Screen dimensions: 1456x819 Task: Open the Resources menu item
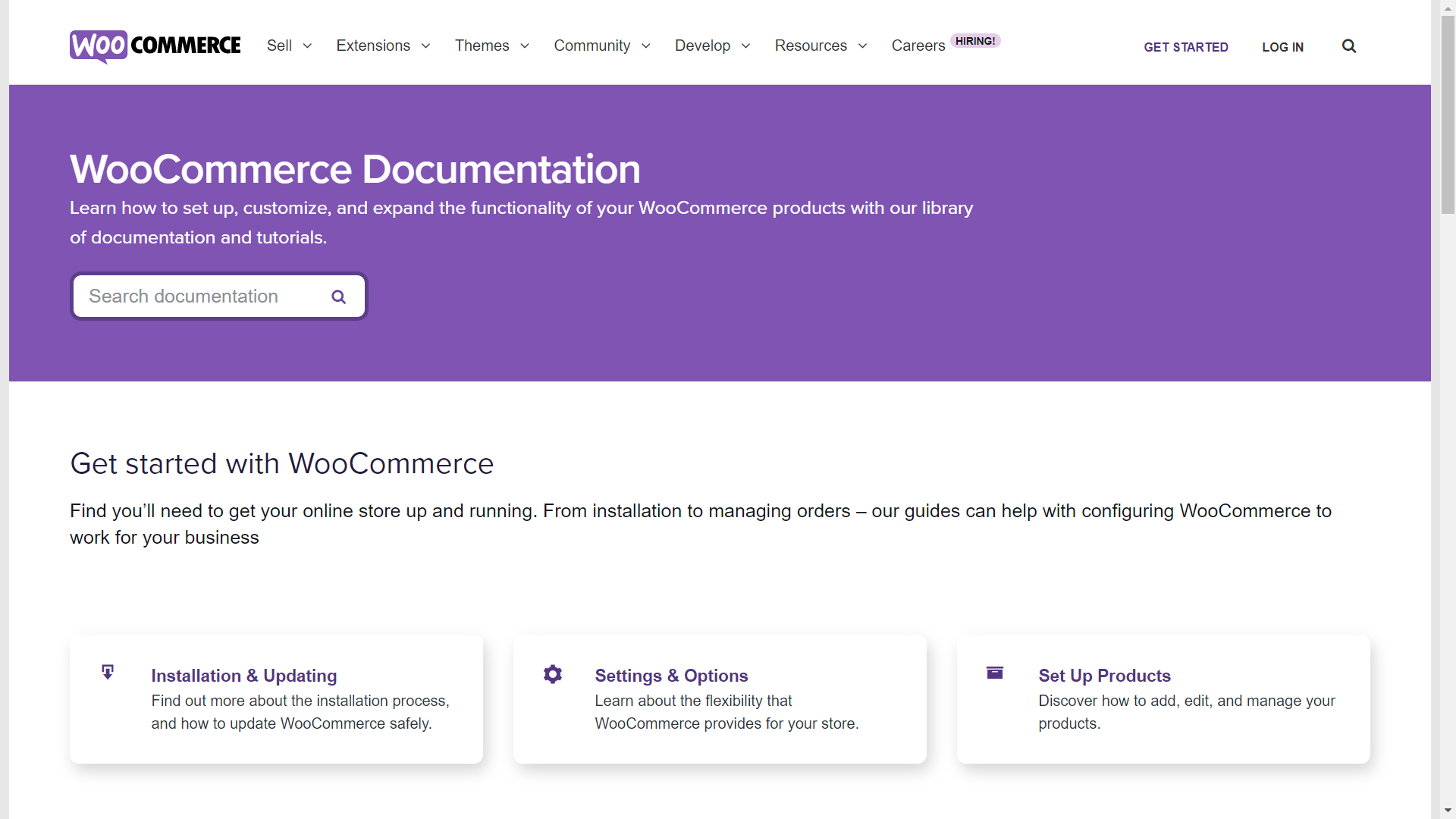coord(811,45)
